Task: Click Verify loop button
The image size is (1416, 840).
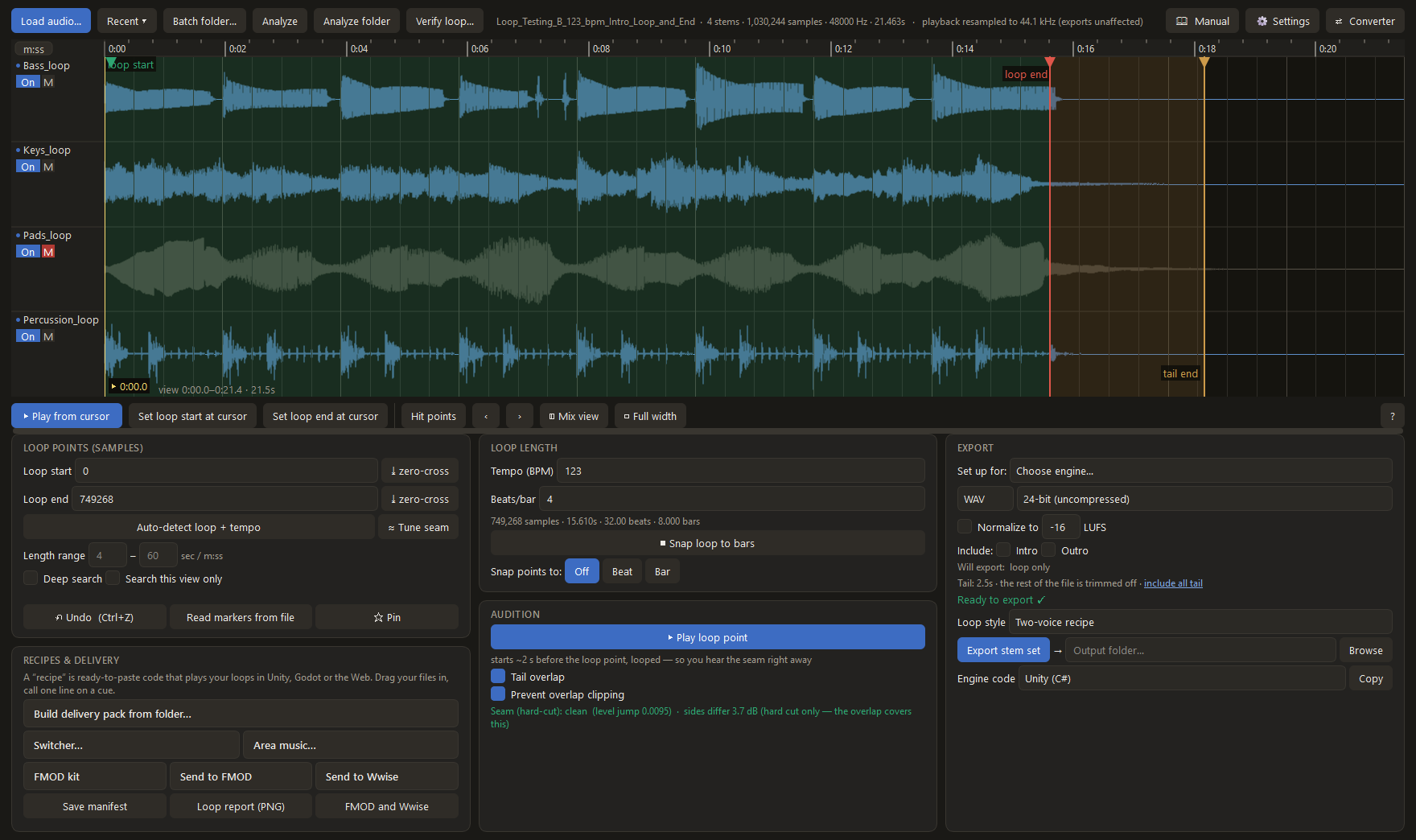Action: click(445, 21)
